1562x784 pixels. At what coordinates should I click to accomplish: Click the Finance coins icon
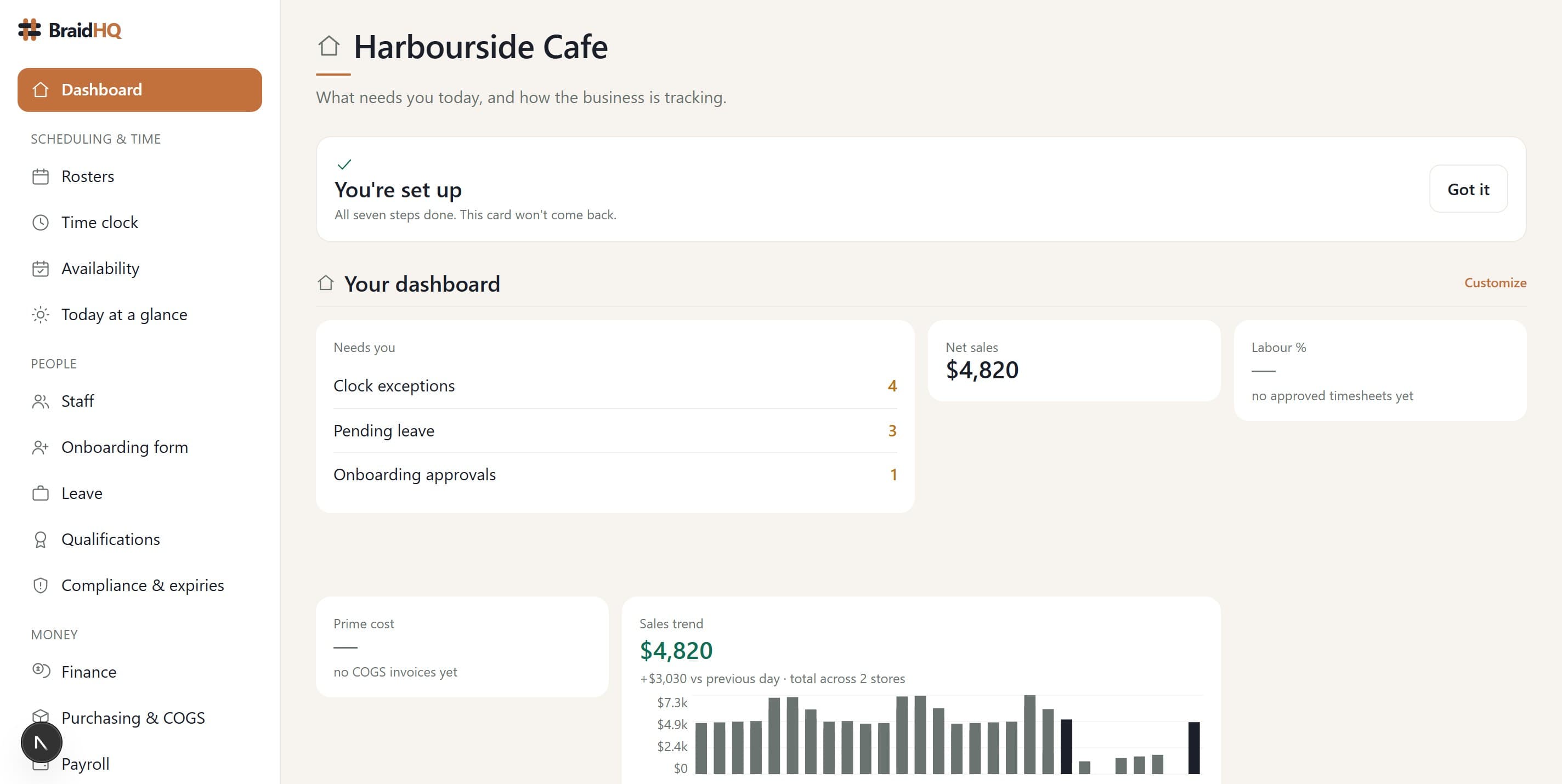pyautogui.click(x=41, y=671)
